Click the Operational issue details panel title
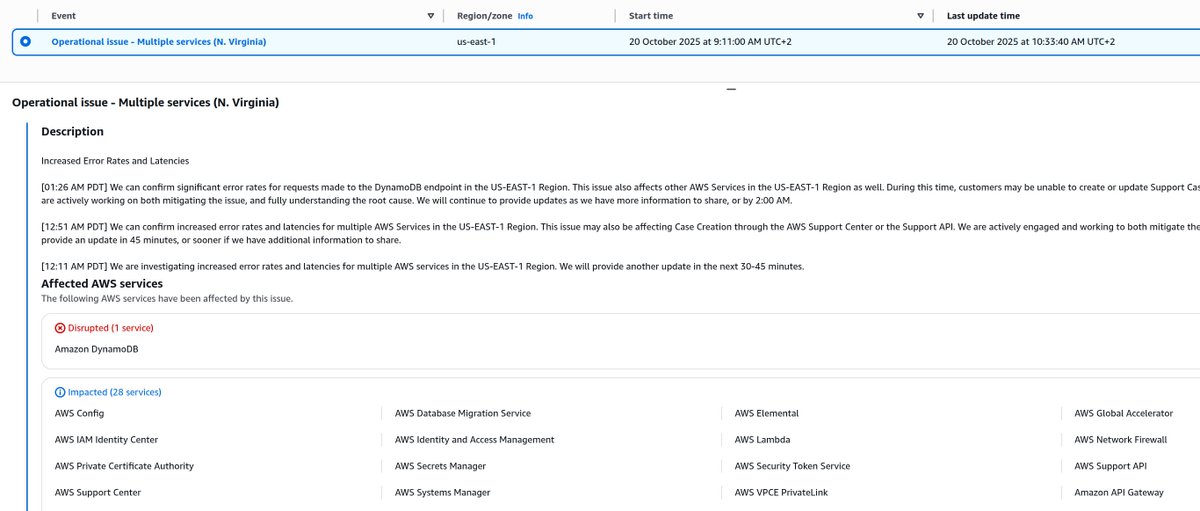 coord(145,102)
